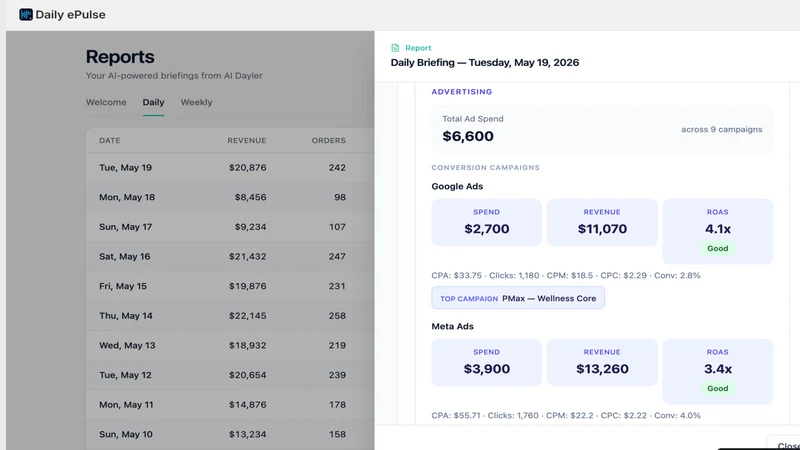Click the ORDERS column header
Screen dimensions: 800x450
[x=329, y=140]
